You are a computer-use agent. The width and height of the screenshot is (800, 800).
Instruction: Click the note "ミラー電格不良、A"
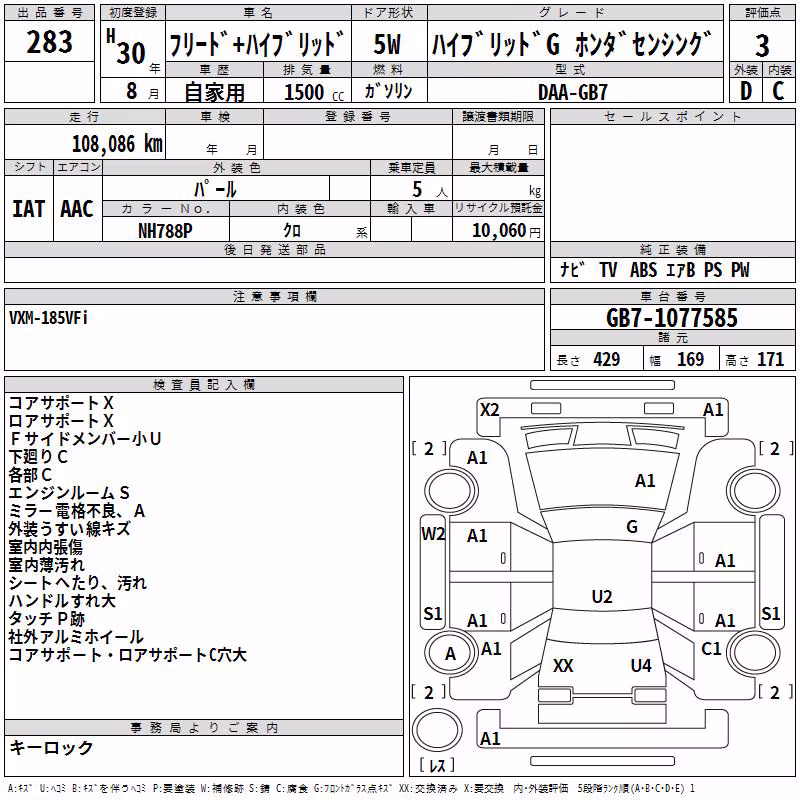pos(77,510)
